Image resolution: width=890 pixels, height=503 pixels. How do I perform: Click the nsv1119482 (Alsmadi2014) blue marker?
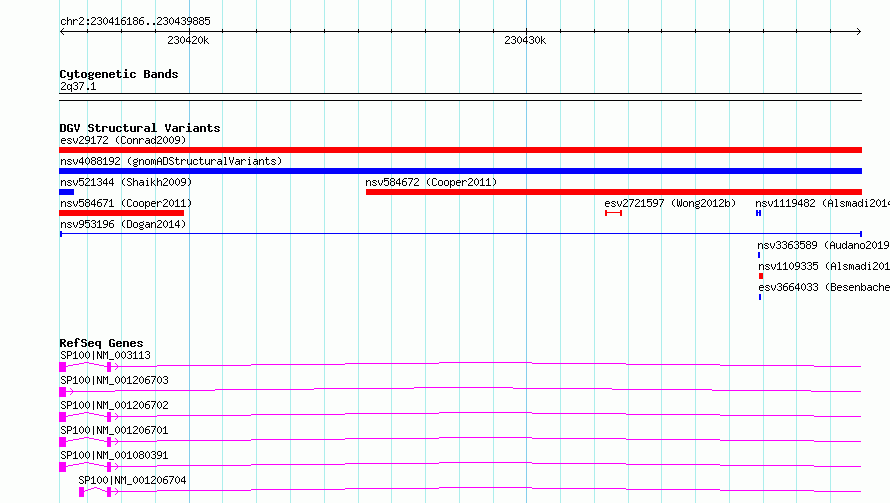(758, 213)
